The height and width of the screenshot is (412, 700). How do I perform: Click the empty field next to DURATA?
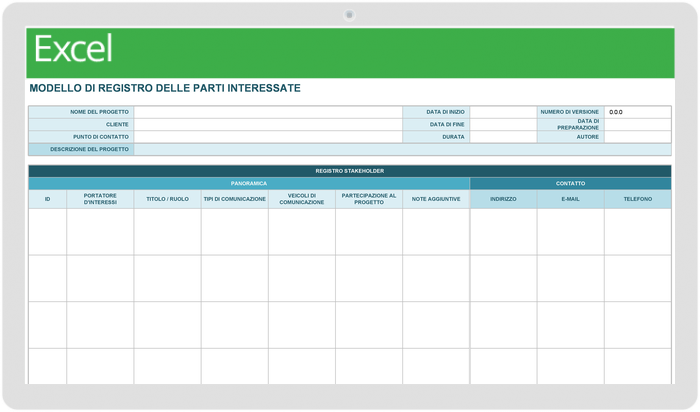[503, 137]
